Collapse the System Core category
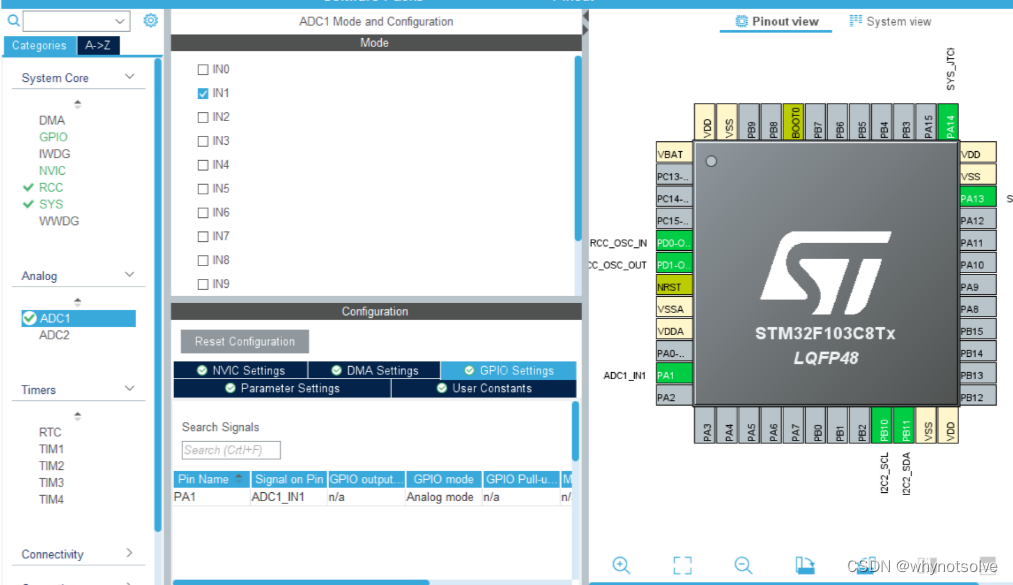 (129, 77)
